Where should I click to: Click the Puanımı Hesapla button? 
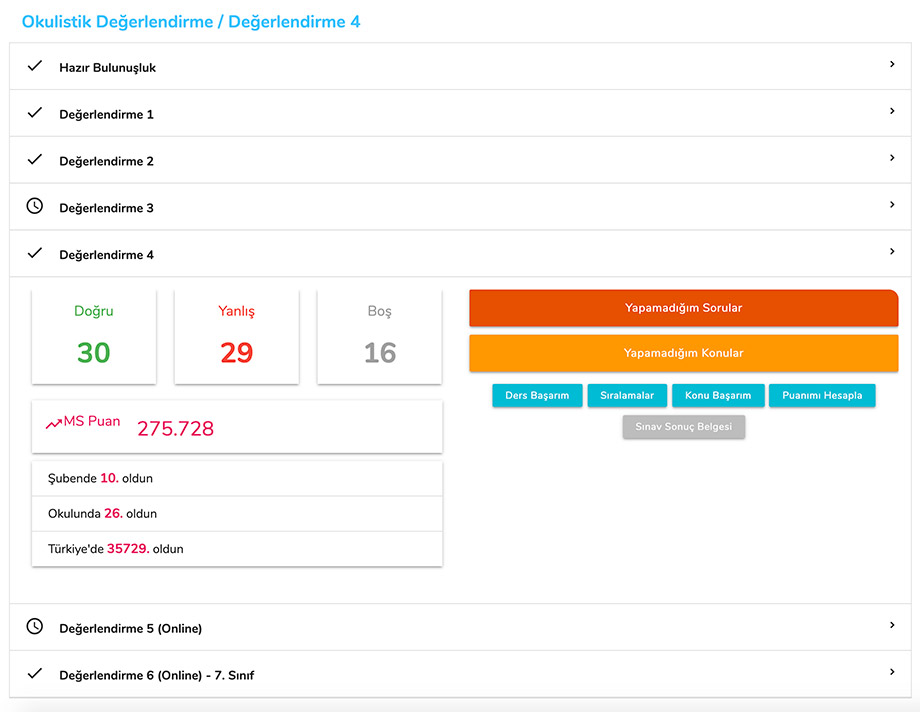click(x=822, y=396)
